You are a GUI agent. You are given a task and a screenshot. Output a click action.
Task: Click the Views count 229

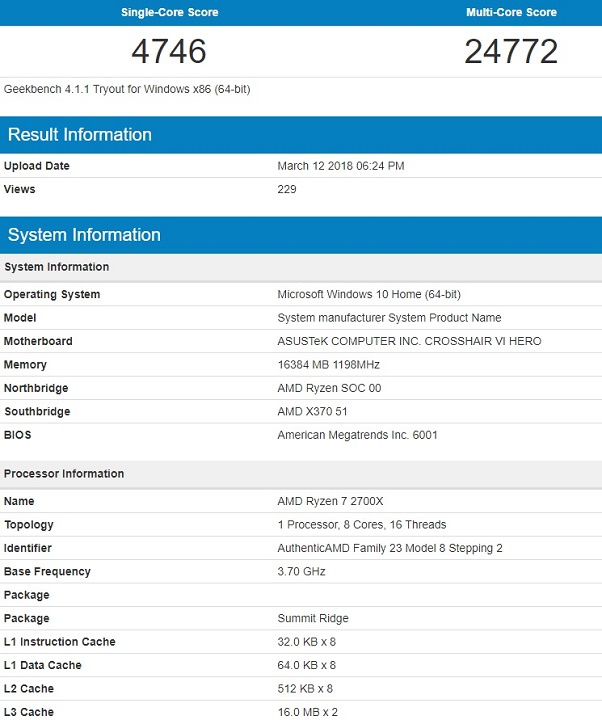point(287,189)
